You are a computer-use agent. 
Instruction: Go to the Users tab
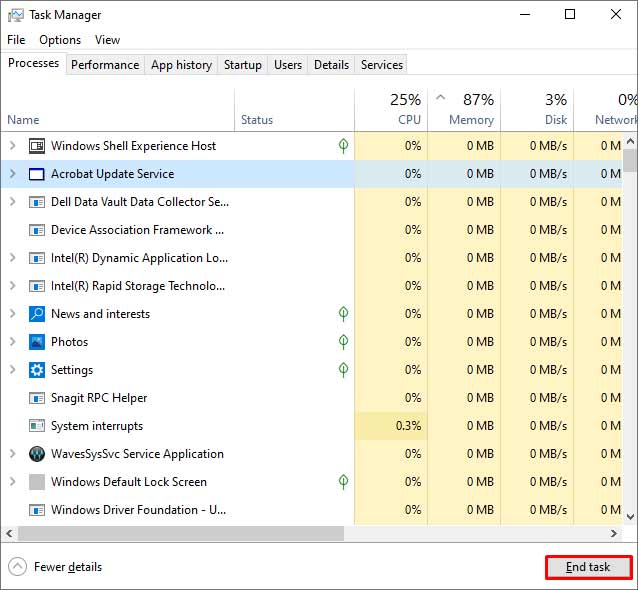click(x=288, y=65)
